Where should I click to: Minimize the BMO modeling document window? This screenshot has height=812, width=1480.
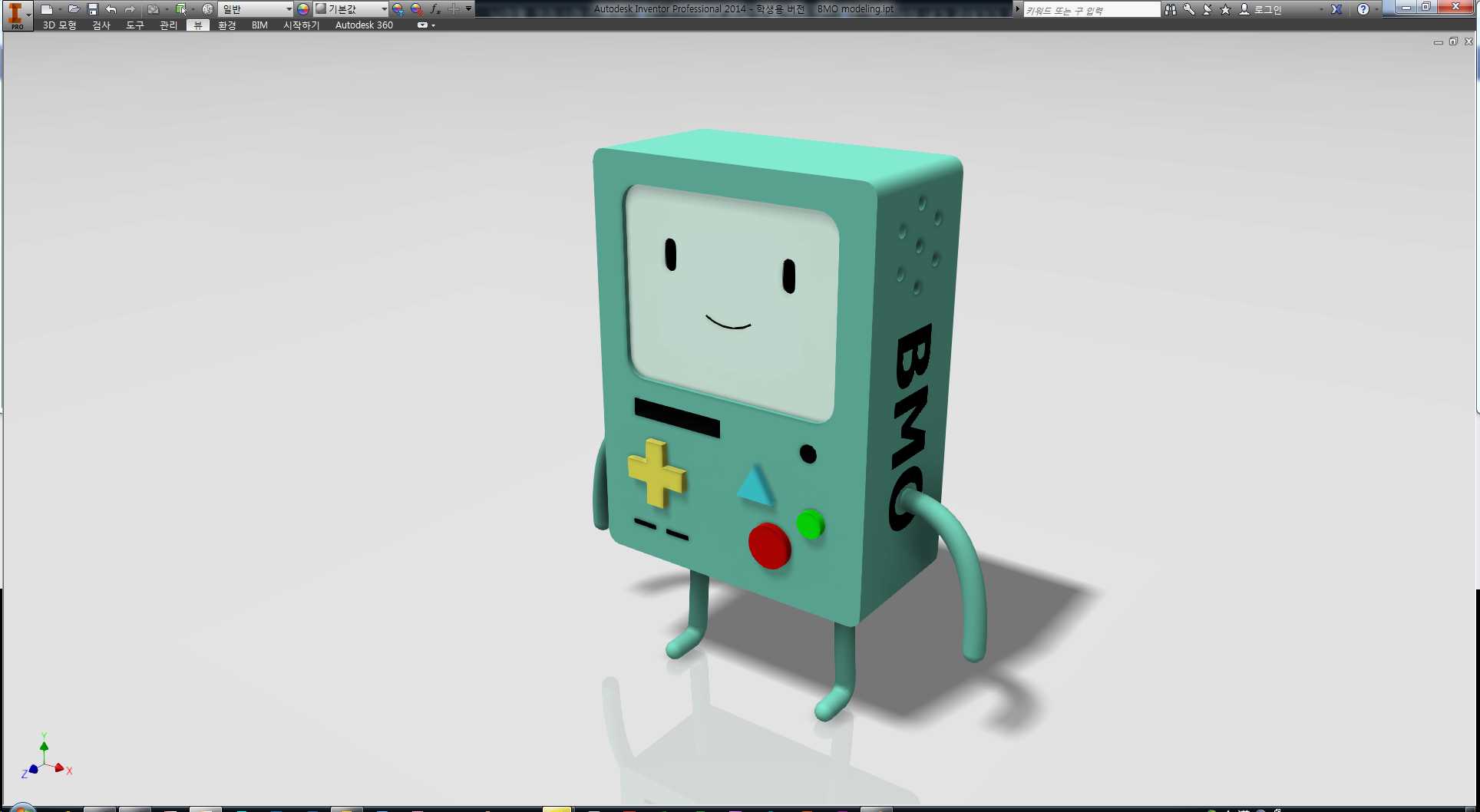tap(1438, 42)
